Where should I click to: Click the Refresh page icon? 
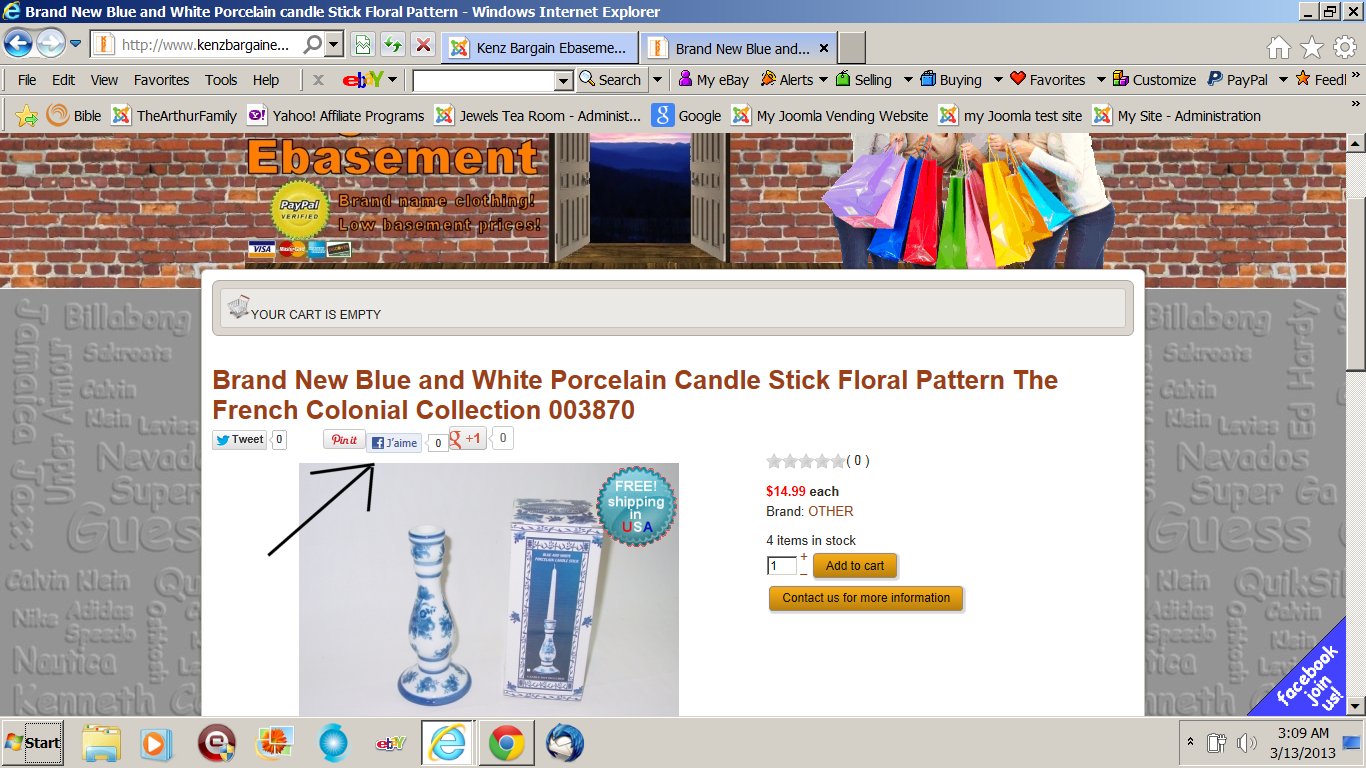tap(393, 46)
